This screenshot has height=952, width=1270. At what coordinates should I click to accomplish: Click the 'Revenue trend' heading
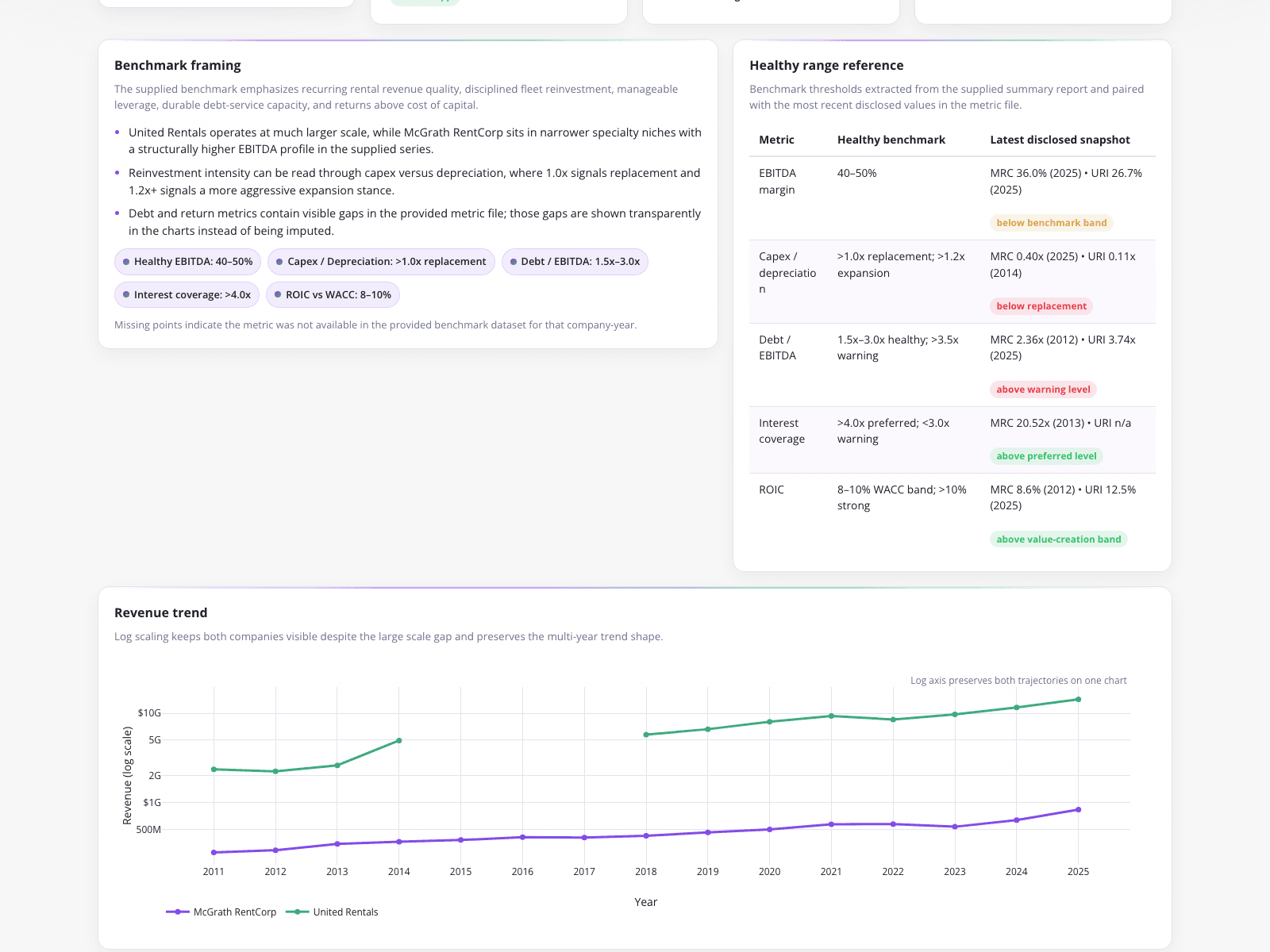click(x=161, y=612)
